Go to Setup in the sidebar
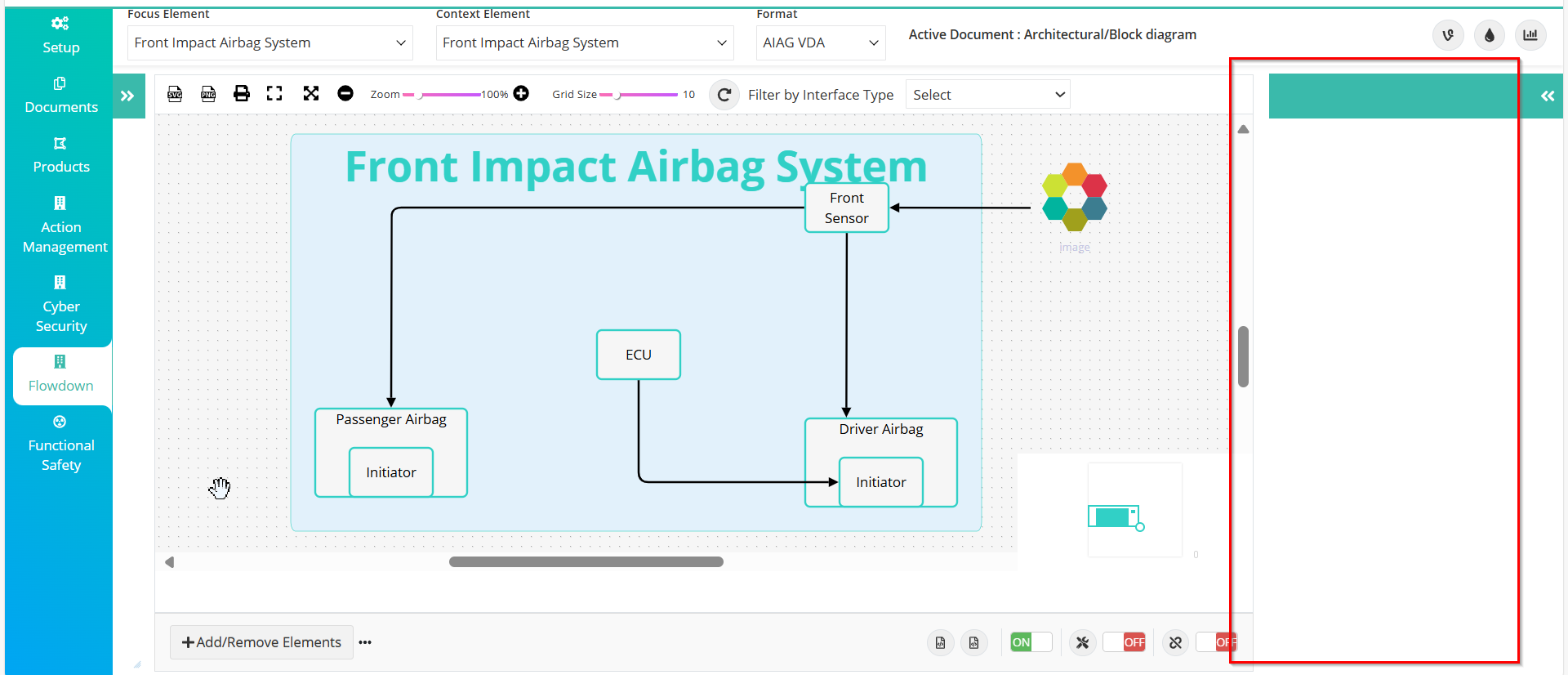The width and height of the screenshot is (1568, 675). (61, 35)
